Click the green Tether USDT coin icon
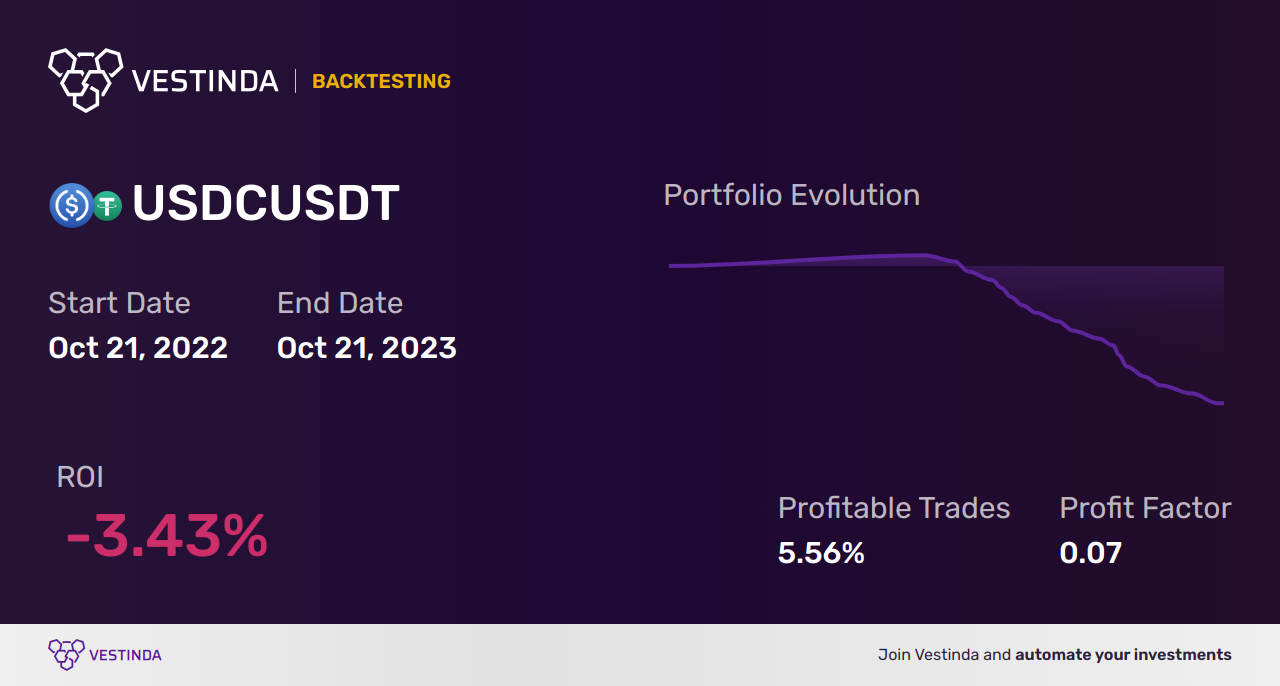This screenshot has width=1280, height=686. click(107, 206)
